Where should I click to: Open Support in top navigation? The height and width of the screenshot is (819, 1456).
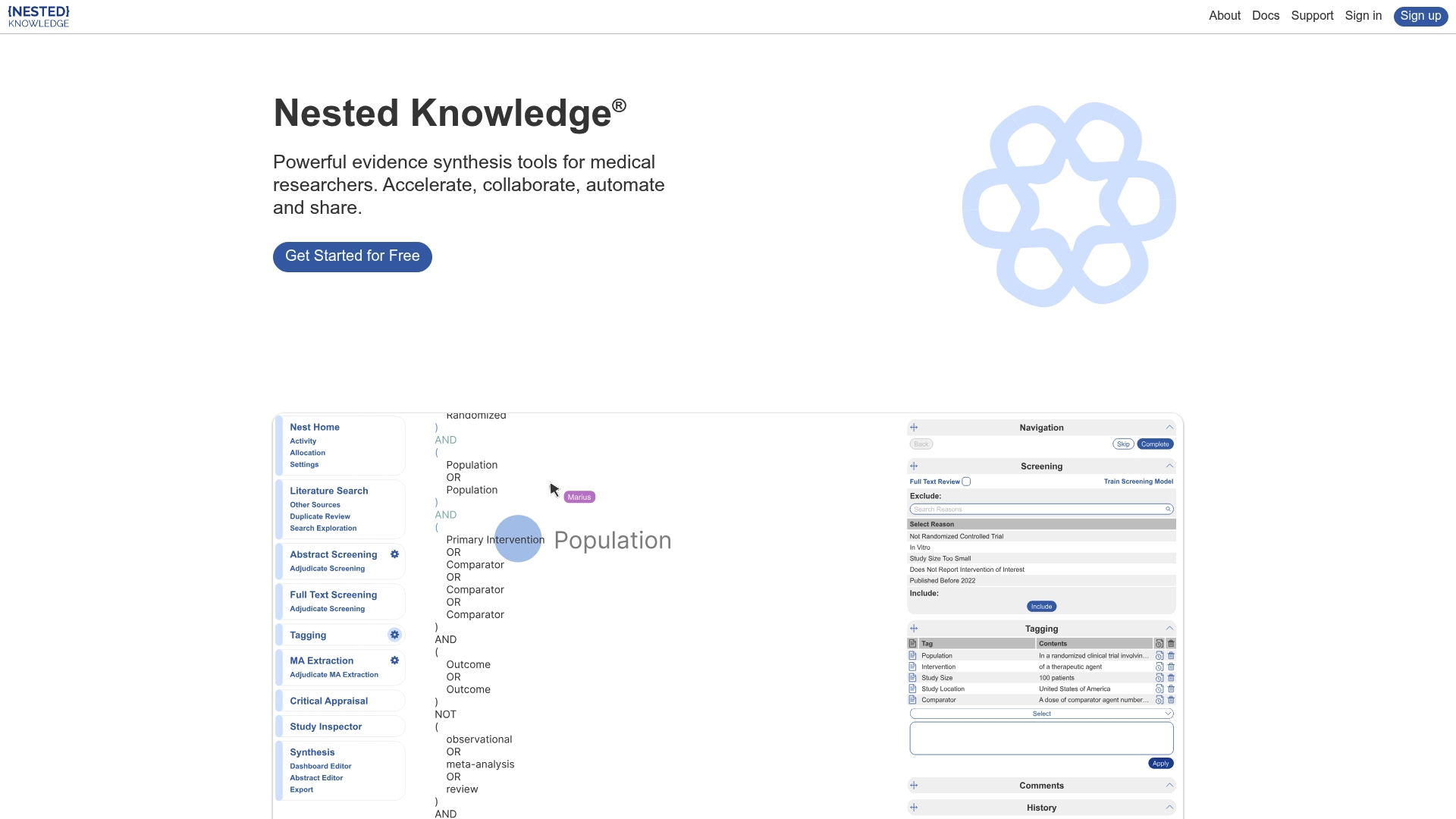[x=1312, y=16]
